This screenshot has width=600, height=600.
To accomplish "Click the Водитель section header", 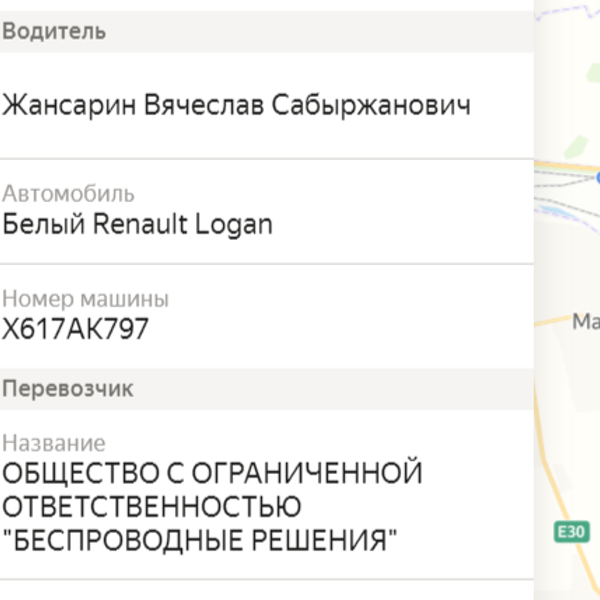I will [x=54, y=31].
